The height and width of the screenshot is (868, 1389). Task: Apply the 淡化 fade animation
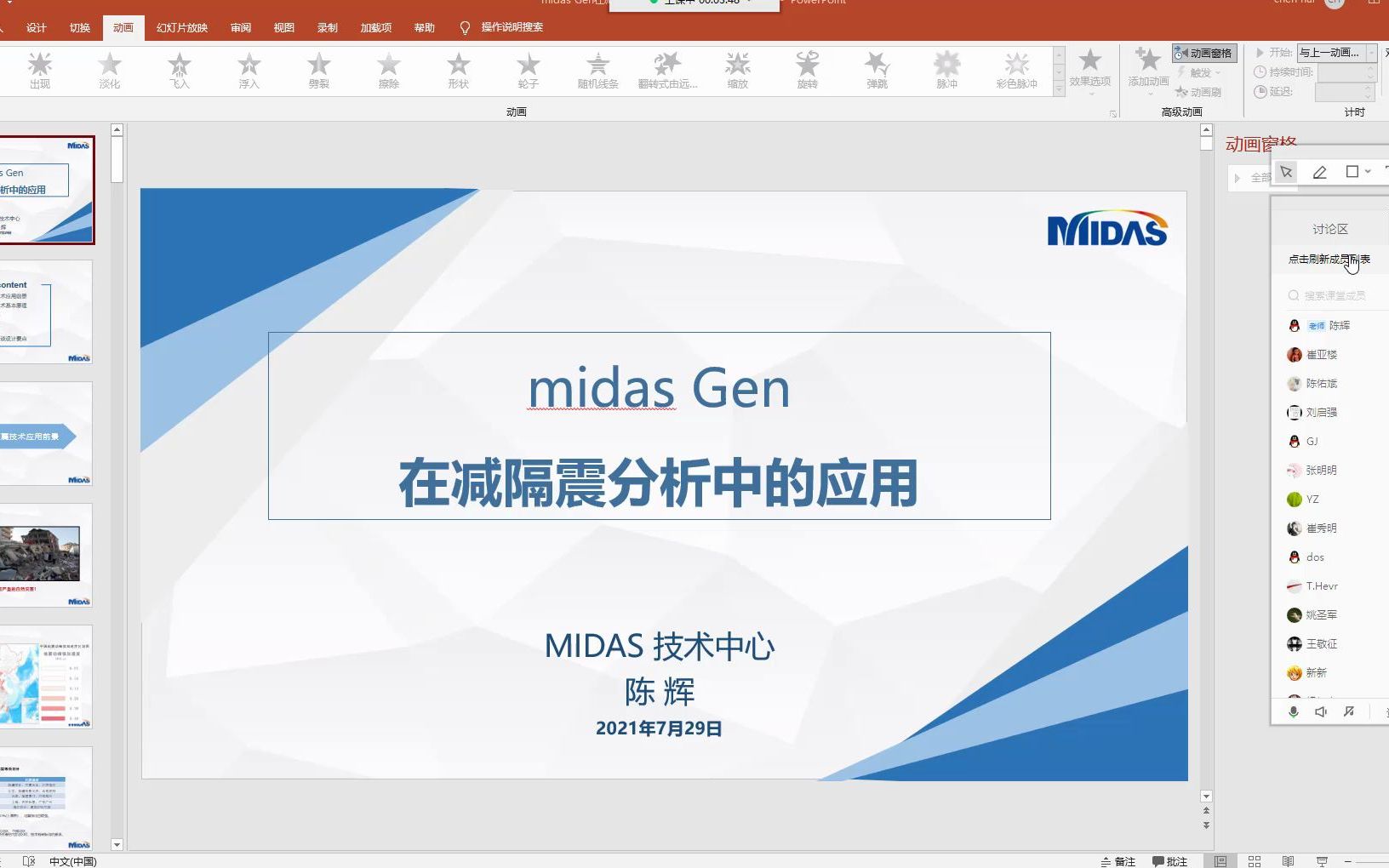108,70
